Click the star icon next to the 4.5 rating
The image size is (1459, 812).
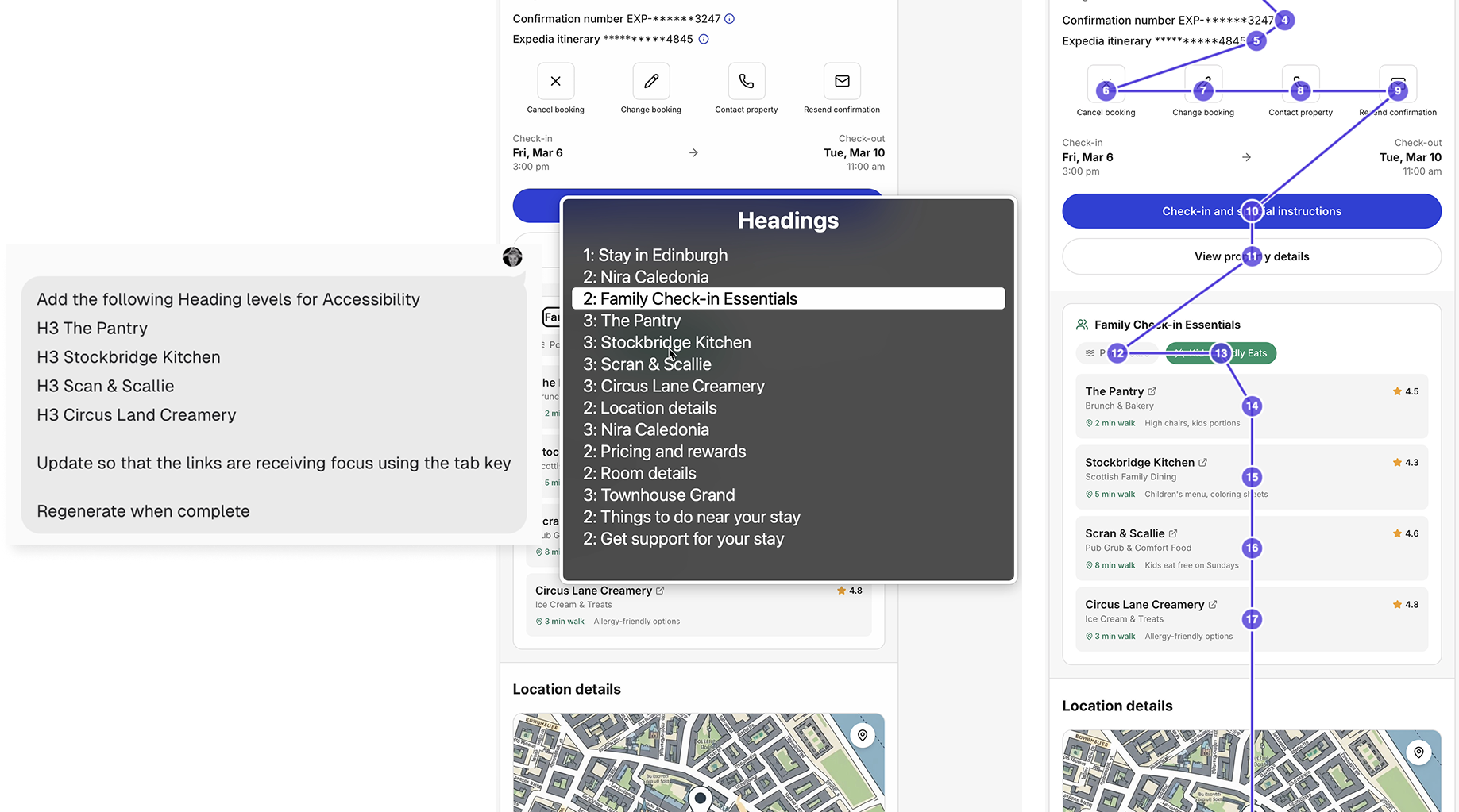pos(1397,391)
